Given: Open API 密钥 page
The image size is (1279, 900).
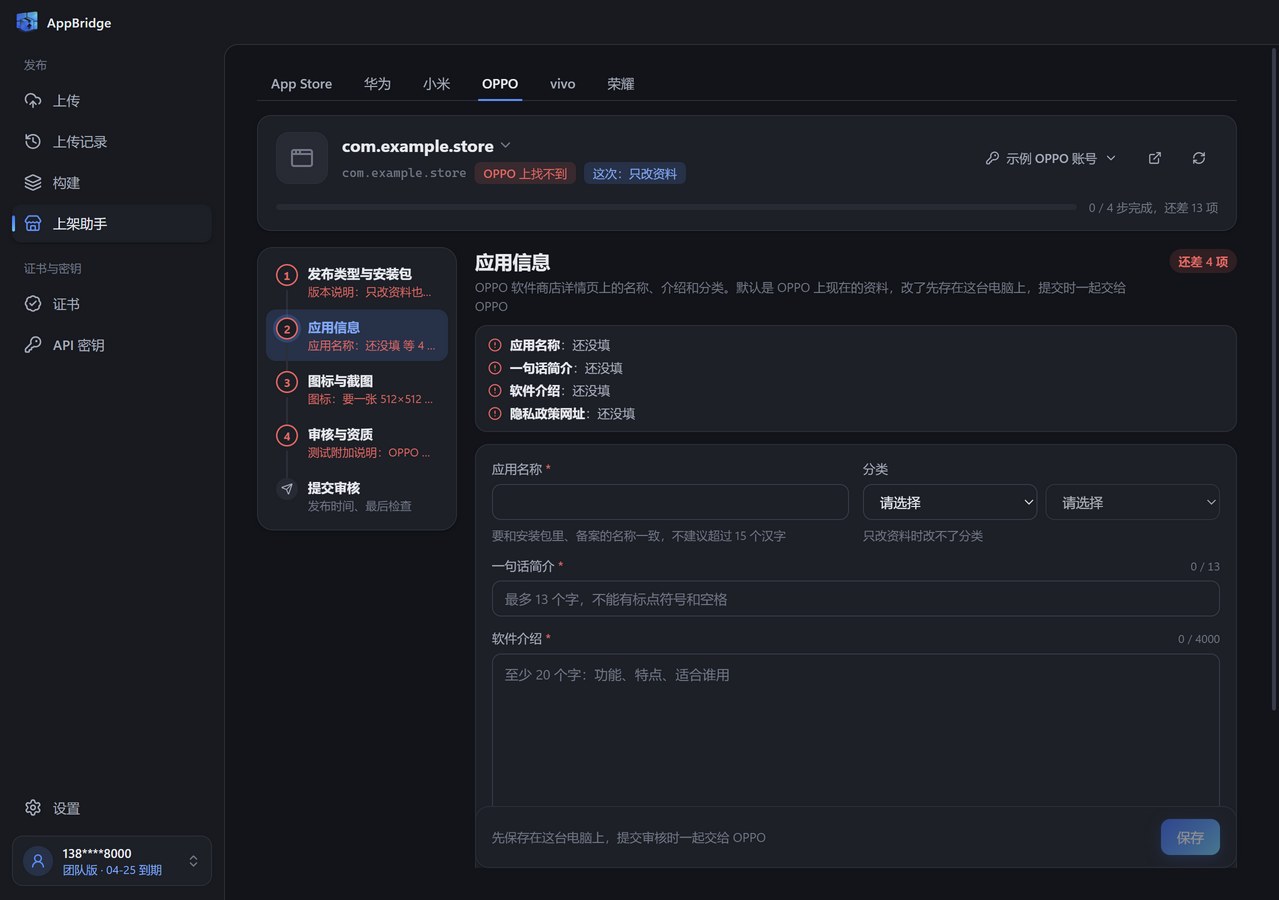Looking at the screenshot, I should pyautogui.click(x=112, y=345).
